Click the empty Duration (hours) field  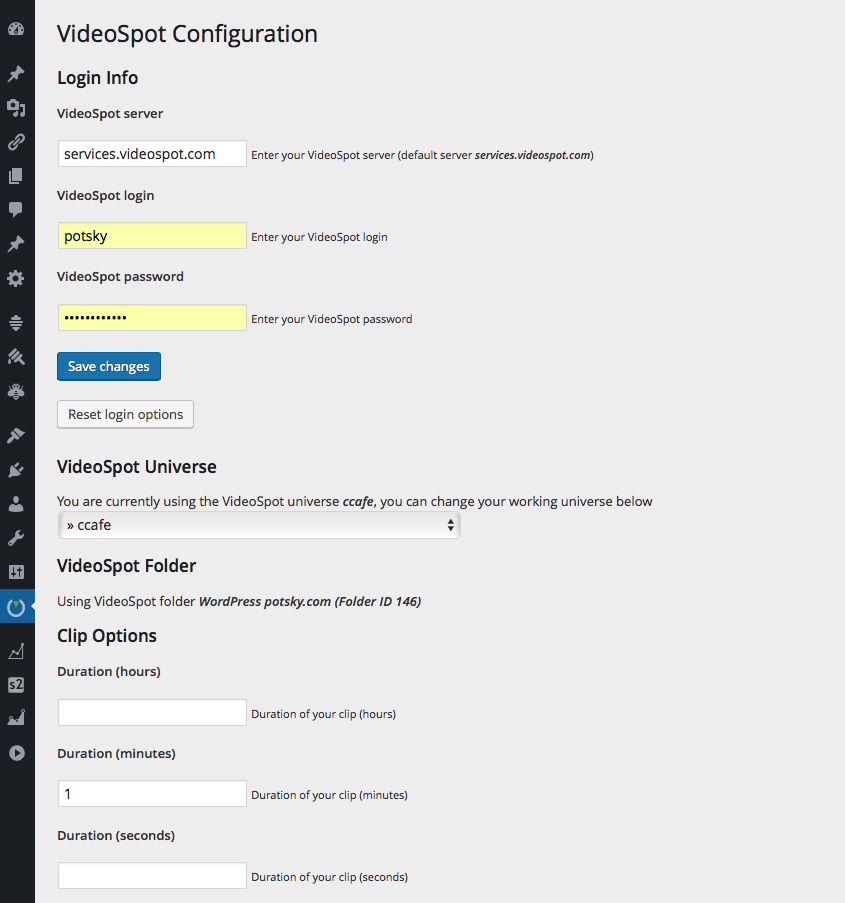(x=152, y=712)
